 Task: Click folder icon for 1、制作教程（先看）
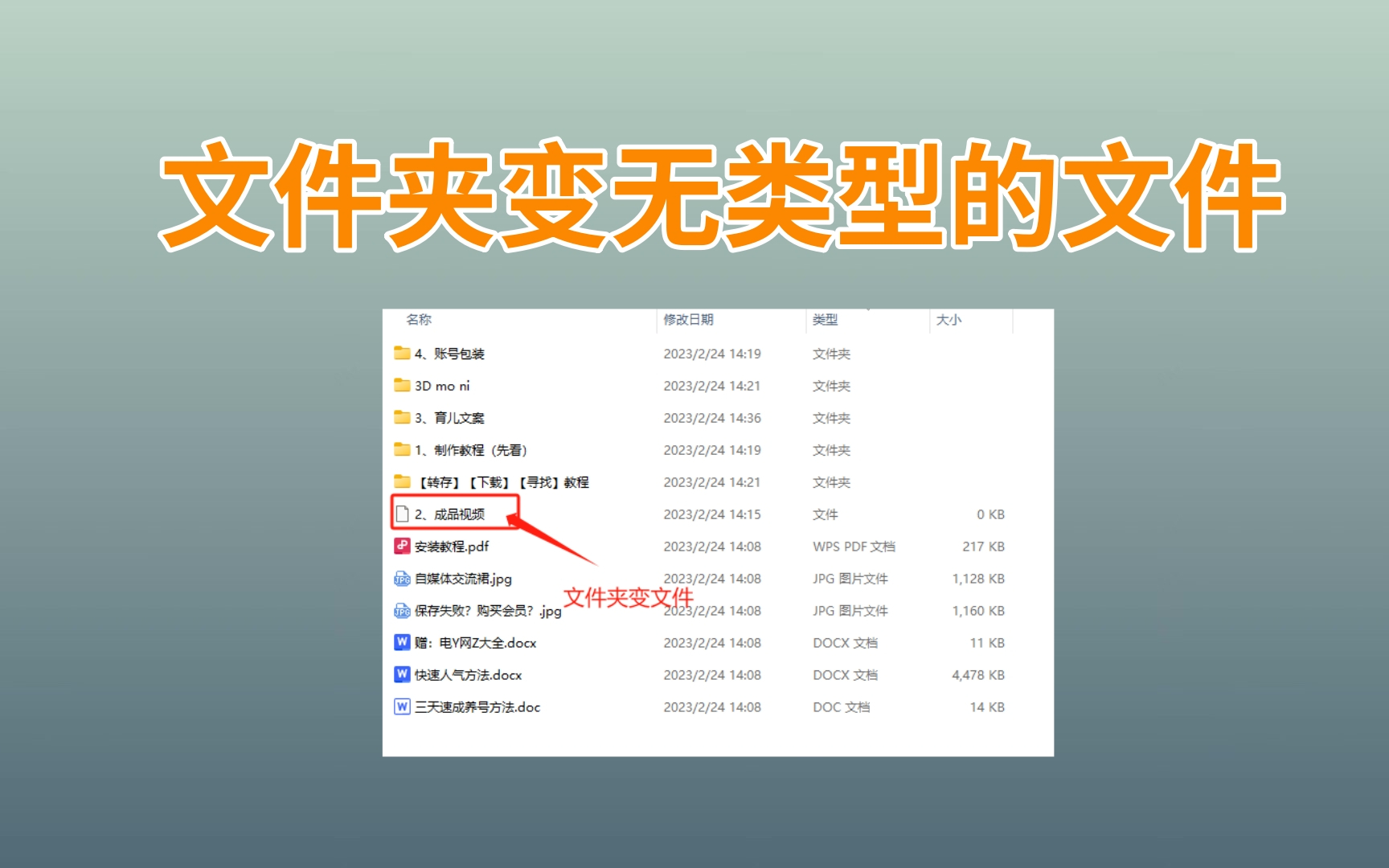[x=402, y=449]
